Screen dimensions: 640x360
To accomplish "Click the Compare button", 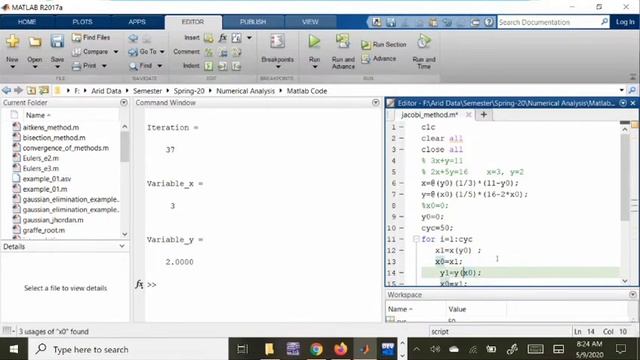I will click(x=91, y=52).
